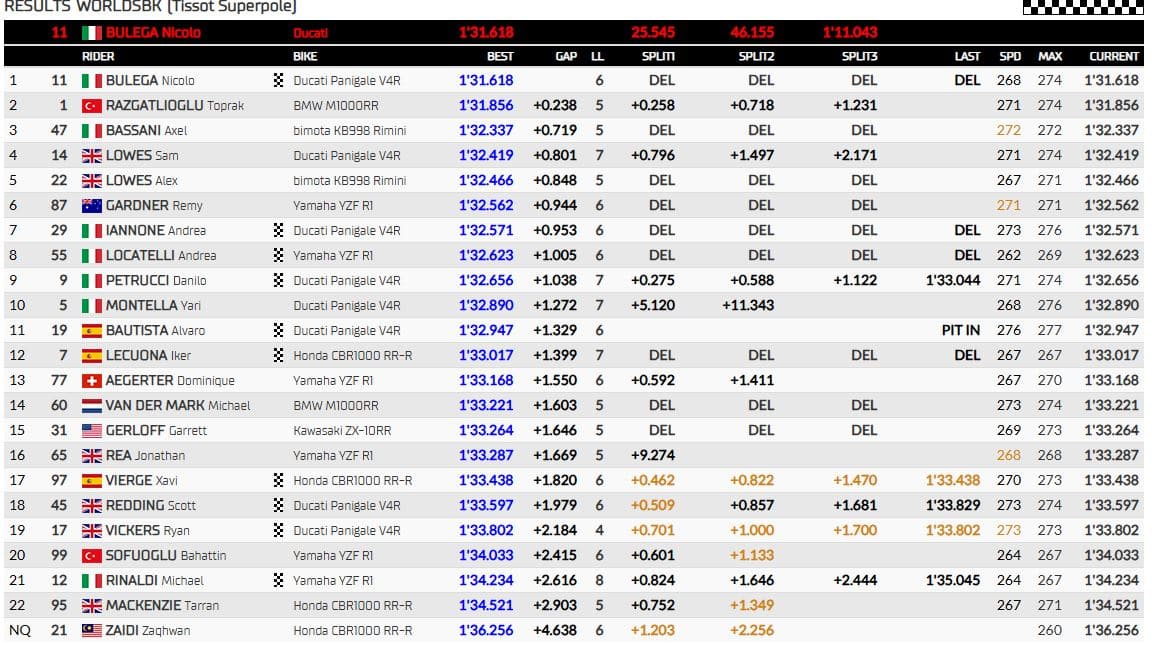Click the CURRENT column header
Viewport: 1155px width, 645px height.
tap(1114, 56)
